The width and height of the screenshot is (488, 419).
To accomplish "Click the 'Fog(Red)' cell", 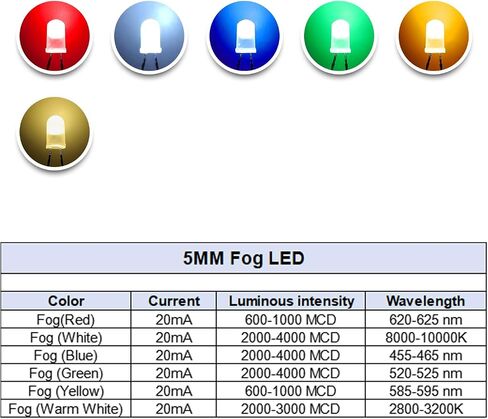I will 66,320.
